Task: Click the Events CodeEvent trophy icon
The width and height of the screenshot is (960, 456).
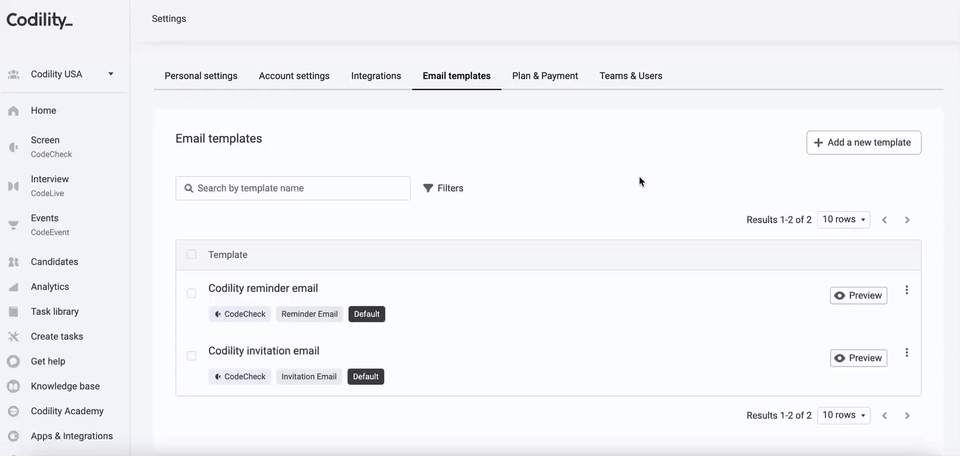Action: 13,225
